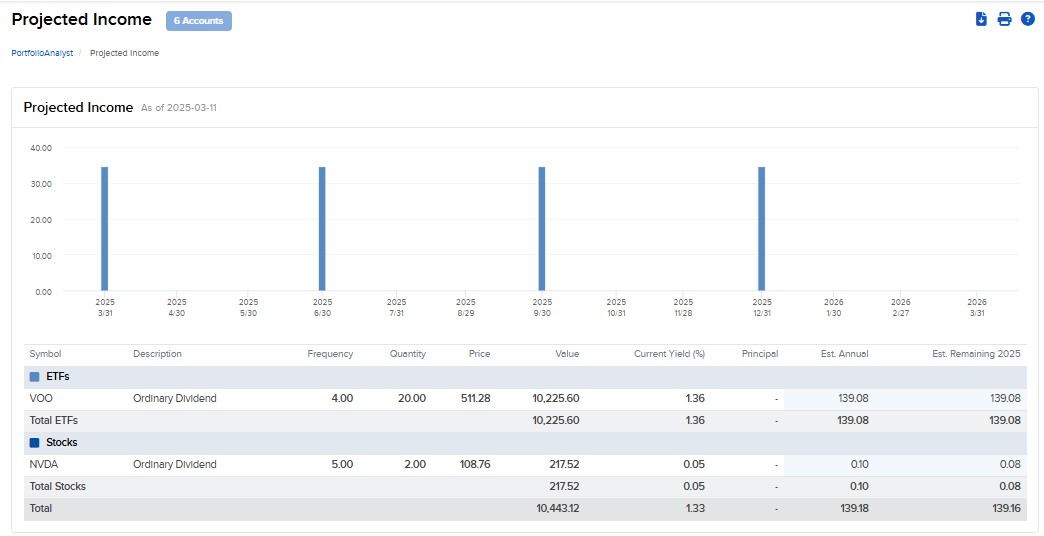This screenshot has width=1044, height=536.
Task: Select the blue ETFs color swatch
Action: pos(35,377)
